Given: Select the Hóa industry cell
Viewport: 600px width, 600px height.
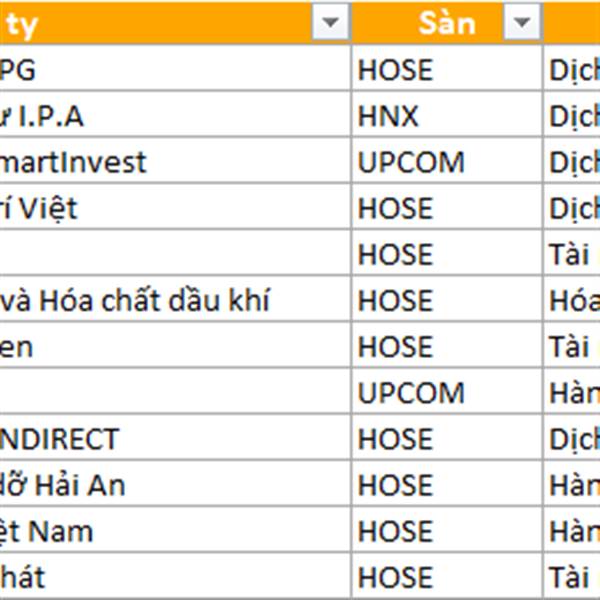Looking at the screenshot, I should [572, 298].
